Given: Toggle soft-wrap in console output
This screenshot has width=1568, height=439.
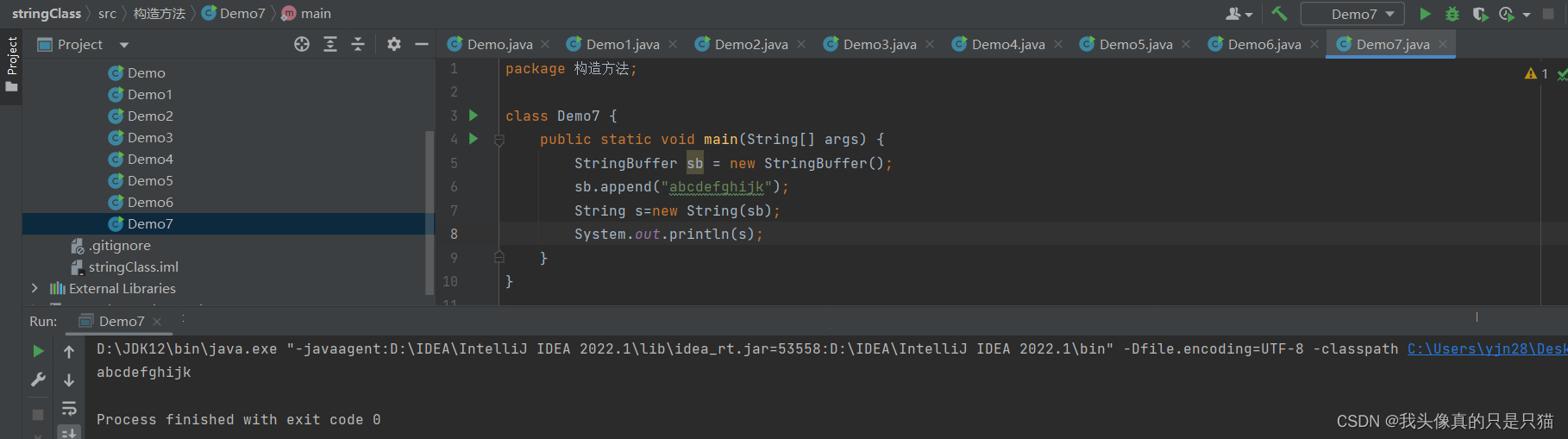Looking at the screenshot, I should (69, 408).
